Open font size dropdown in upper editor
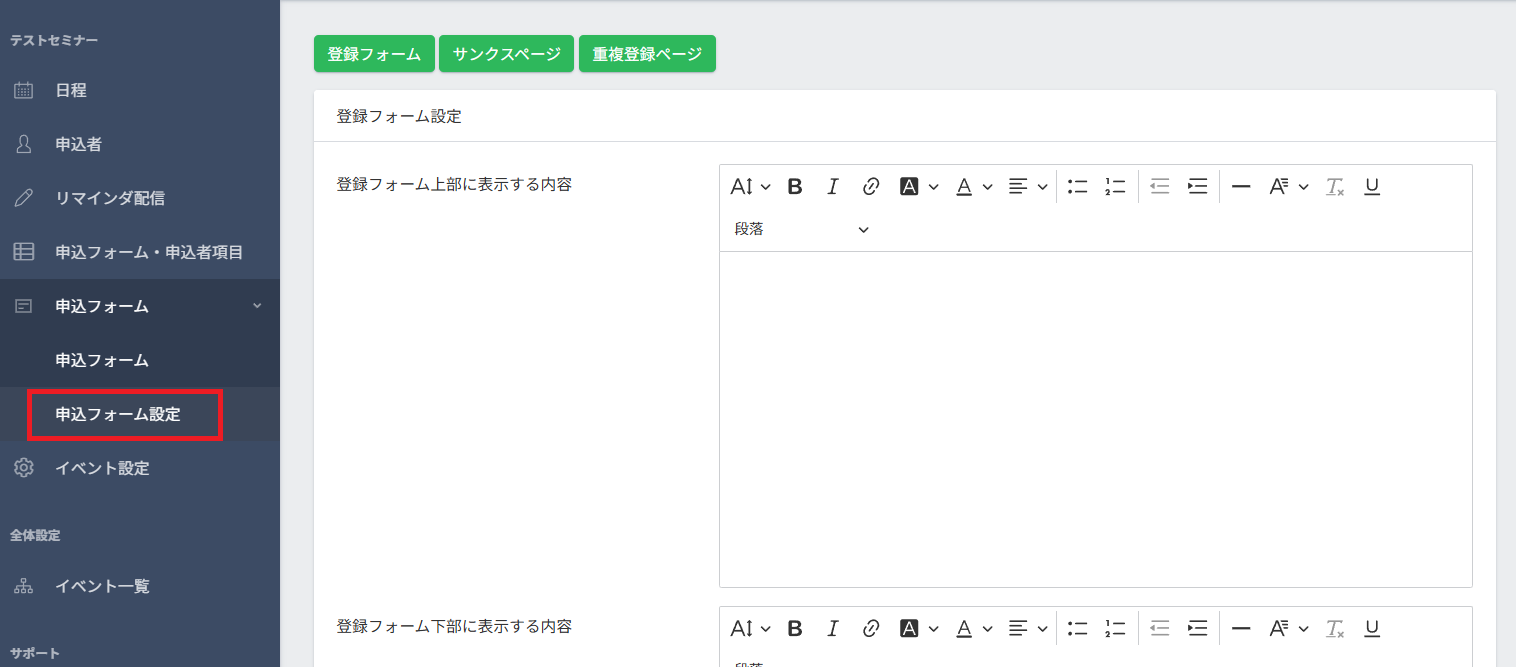The image size is (1516, 667). tap(750, 186)
